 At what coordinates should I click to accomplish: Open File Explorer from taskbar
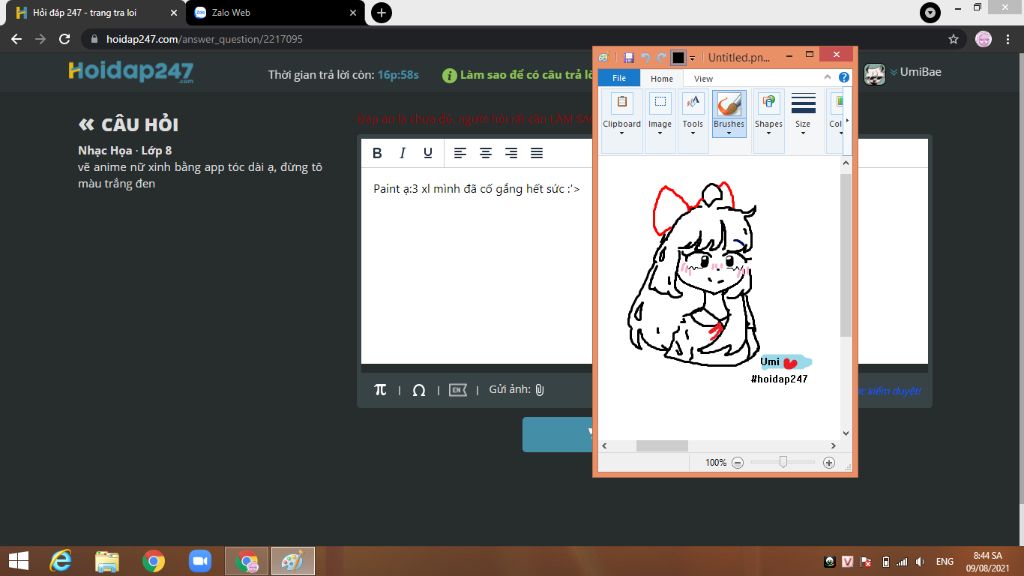coord(107,561)
